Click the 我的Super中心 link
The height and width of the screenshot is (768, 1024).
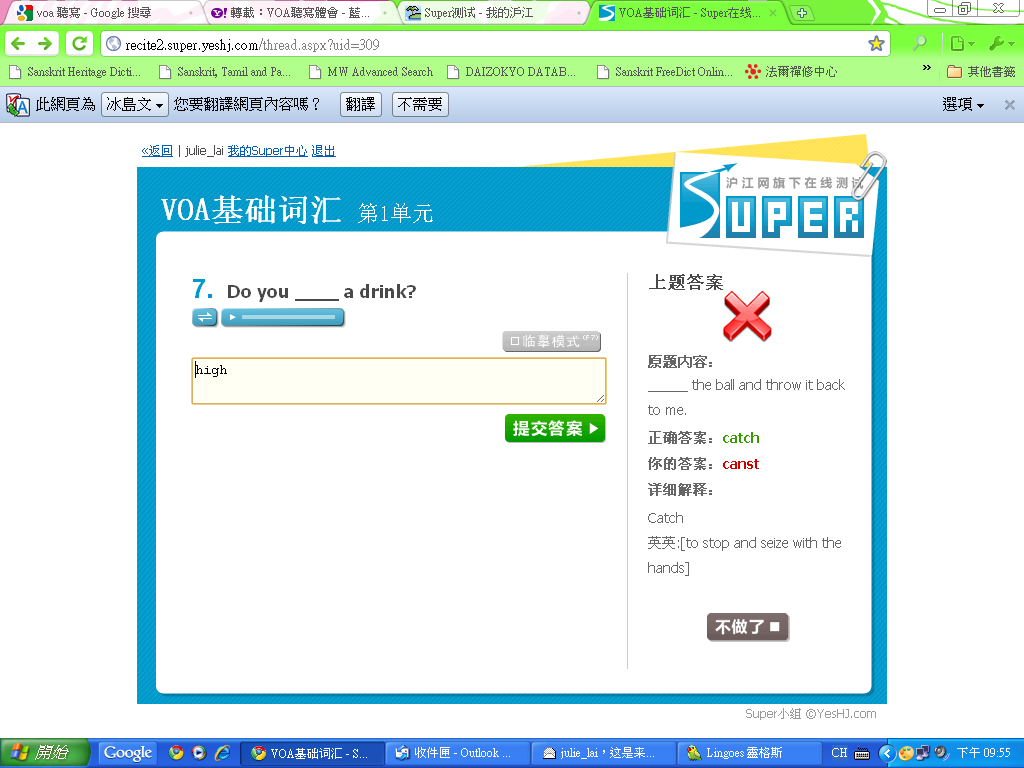tap(267, 151)
